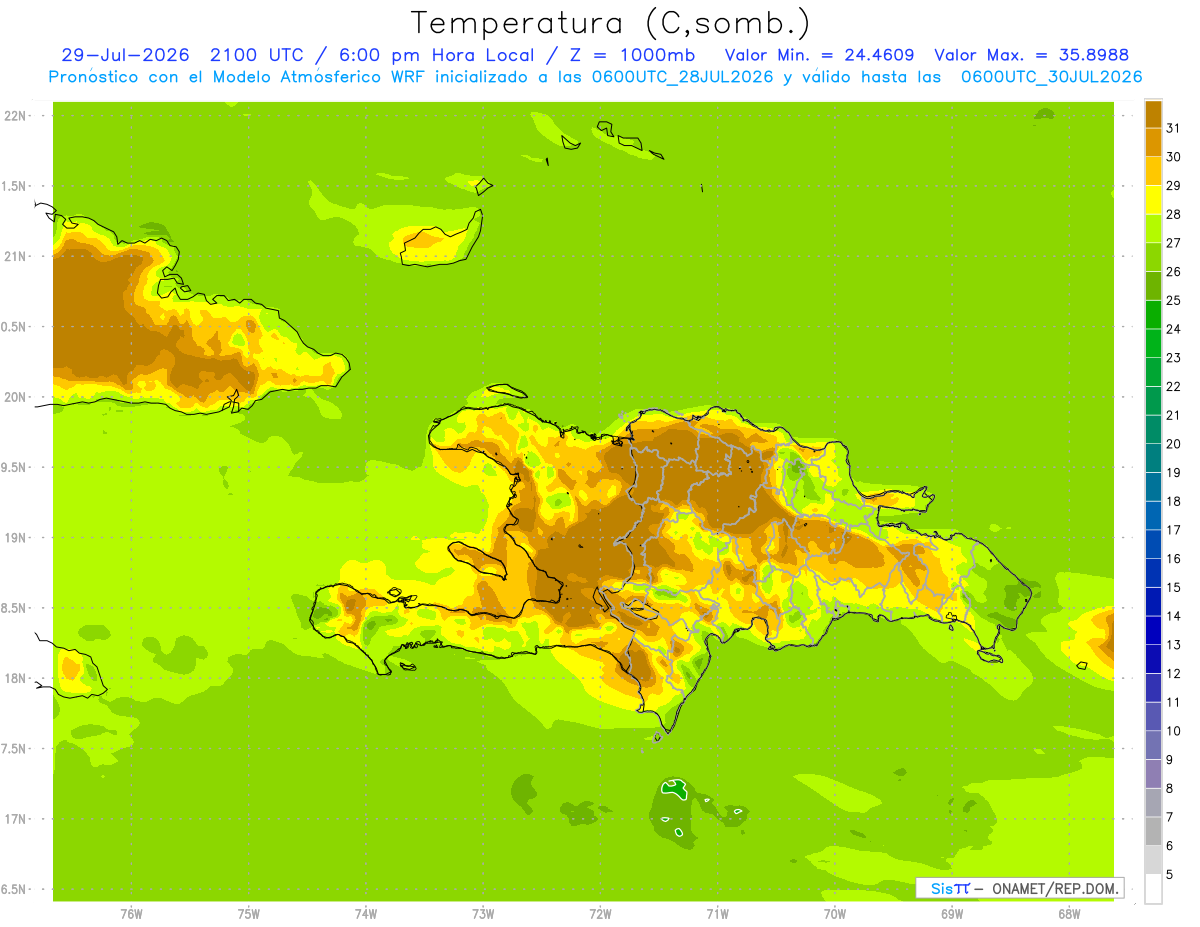Screen dimensions: 1200x927
Task: Click the brown legend swatch above 31
Action: point(1153,114)
